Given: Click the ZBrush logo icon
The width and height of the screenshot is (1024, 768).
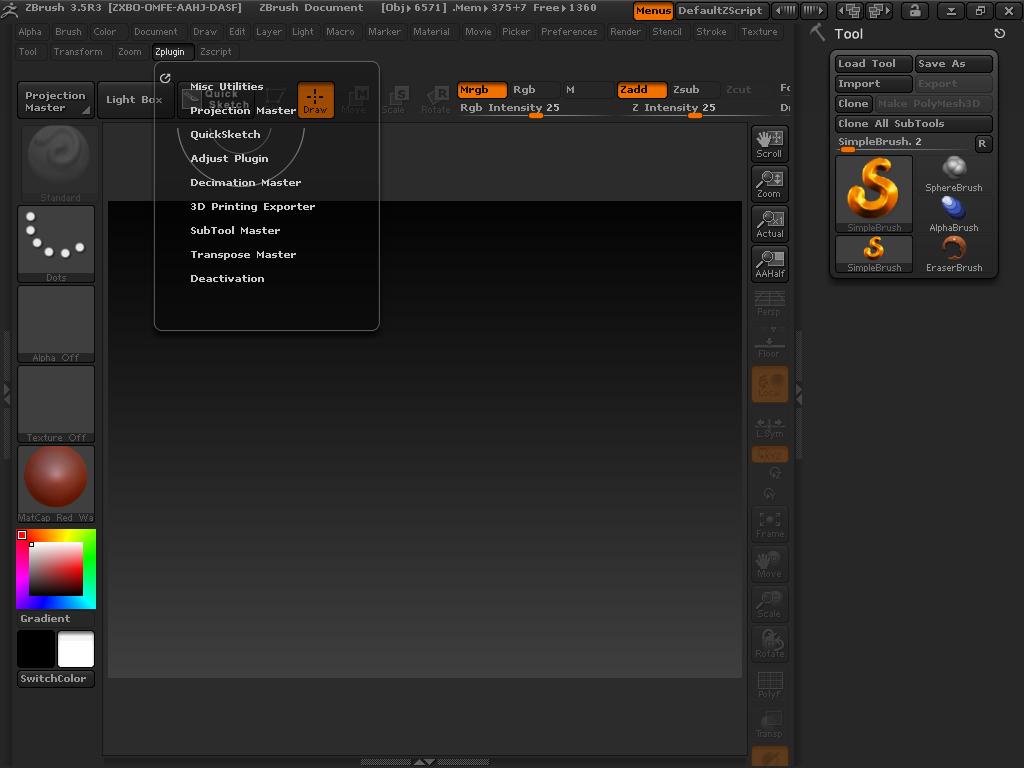Looking at the screenshot, I should 9,10.
